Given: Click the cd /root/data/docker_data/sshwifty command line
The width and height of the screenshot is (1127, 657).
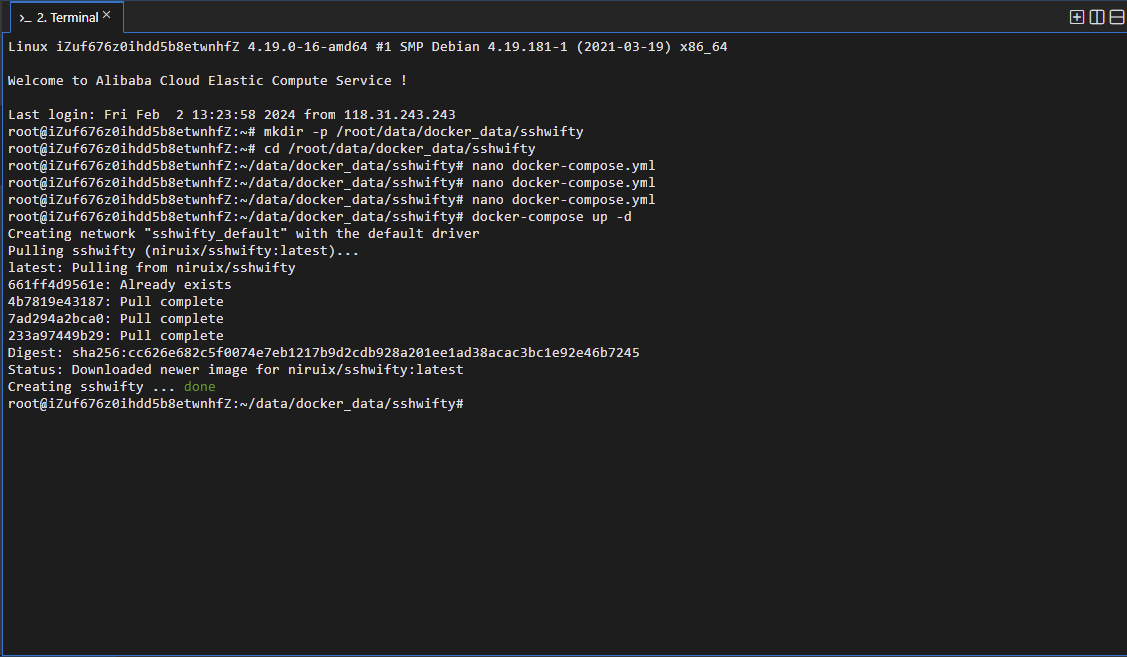Looking at the screenshot, I should point(272,149).
